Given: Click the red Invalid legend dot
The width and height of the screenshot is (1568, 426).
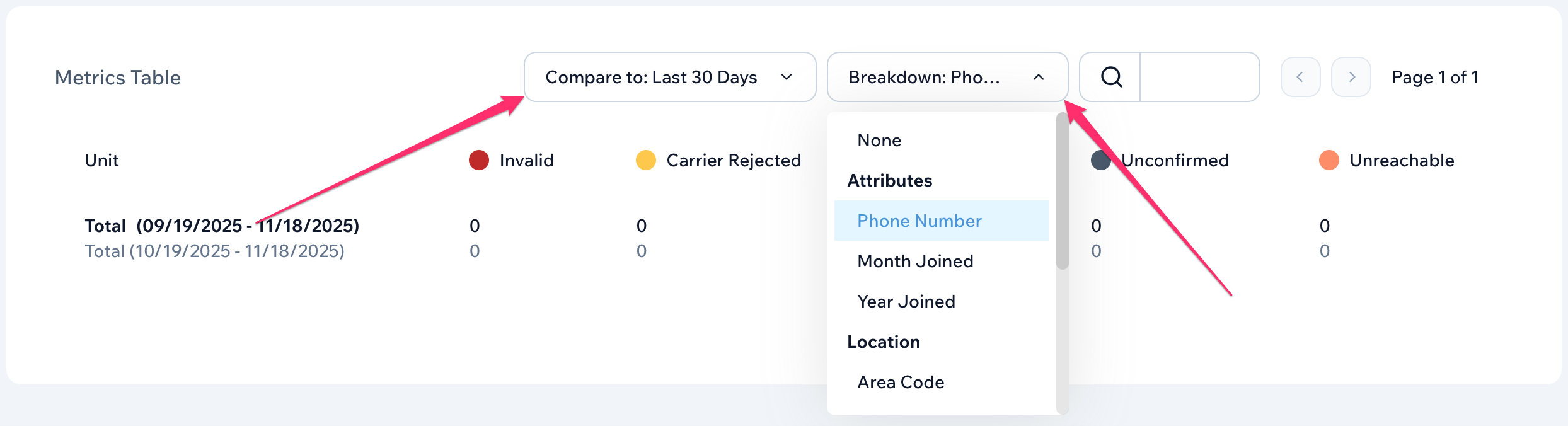Looking at the screenshot, I should (x=479, y=160).
